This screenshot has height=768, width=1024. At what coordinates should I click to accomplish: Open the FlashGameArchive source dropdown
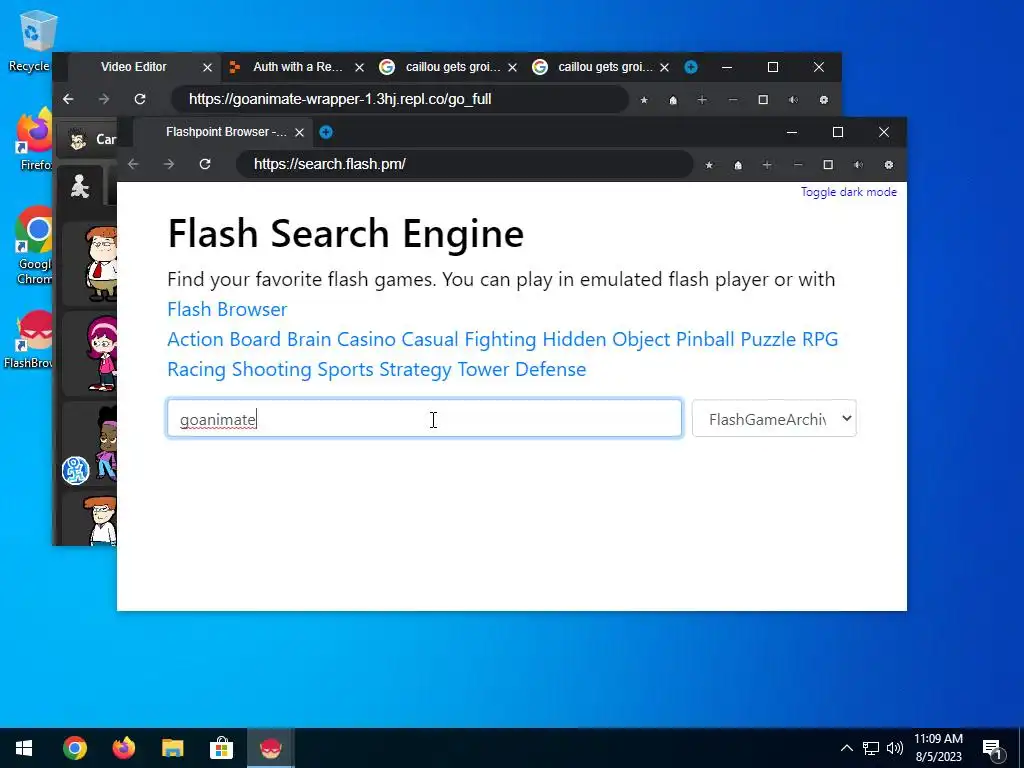pyautogui.click(x=774, y=419)
